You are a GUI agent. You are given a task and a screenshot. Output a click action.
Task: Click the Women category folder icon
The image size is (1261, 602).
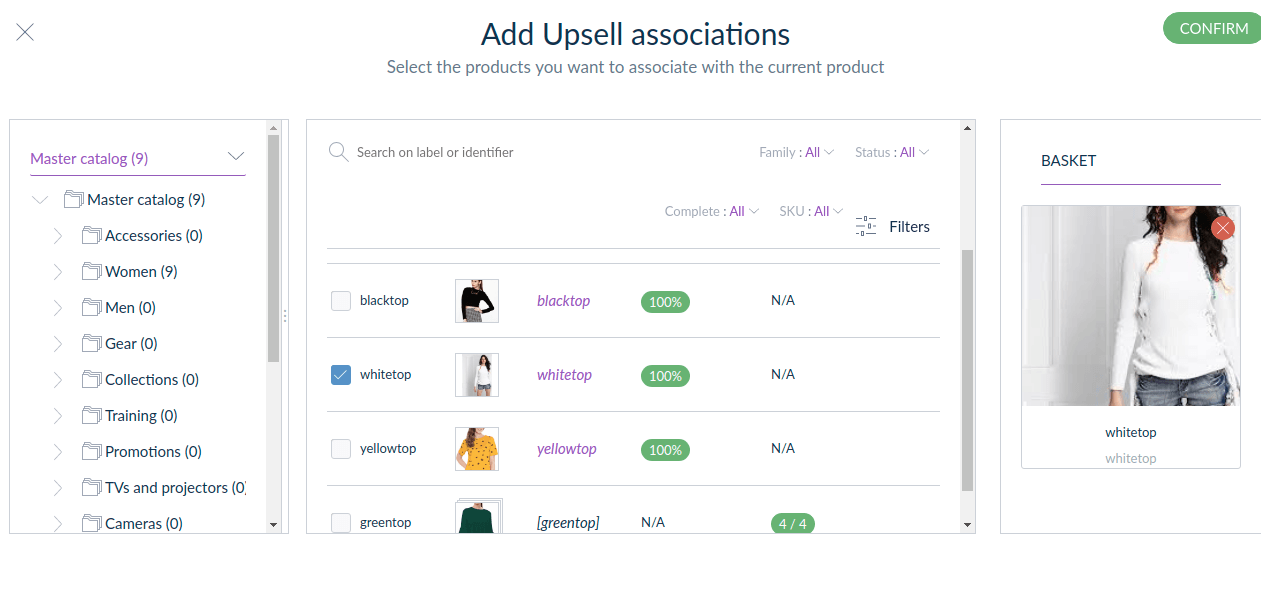(92, 272)
